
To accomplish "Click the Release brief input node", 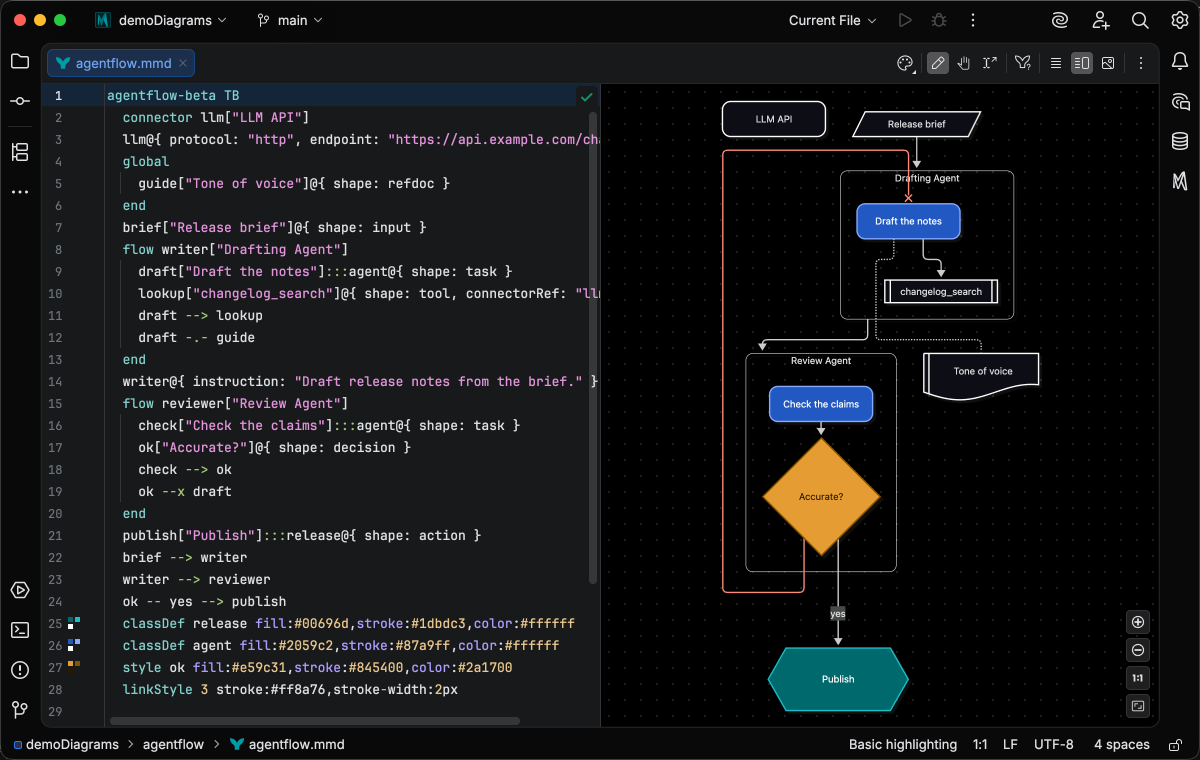I will click(916, 125).
